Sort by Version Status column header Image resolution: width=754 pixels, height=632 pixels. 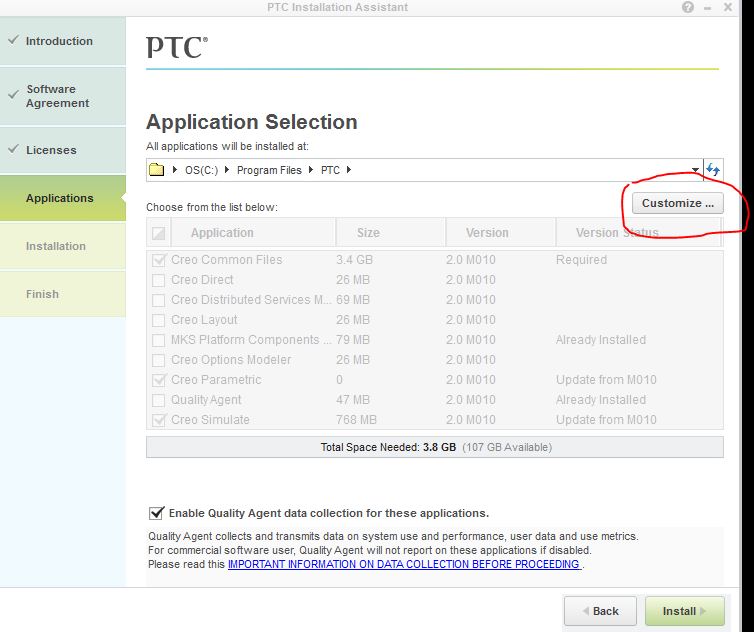[x=638, y=233]
